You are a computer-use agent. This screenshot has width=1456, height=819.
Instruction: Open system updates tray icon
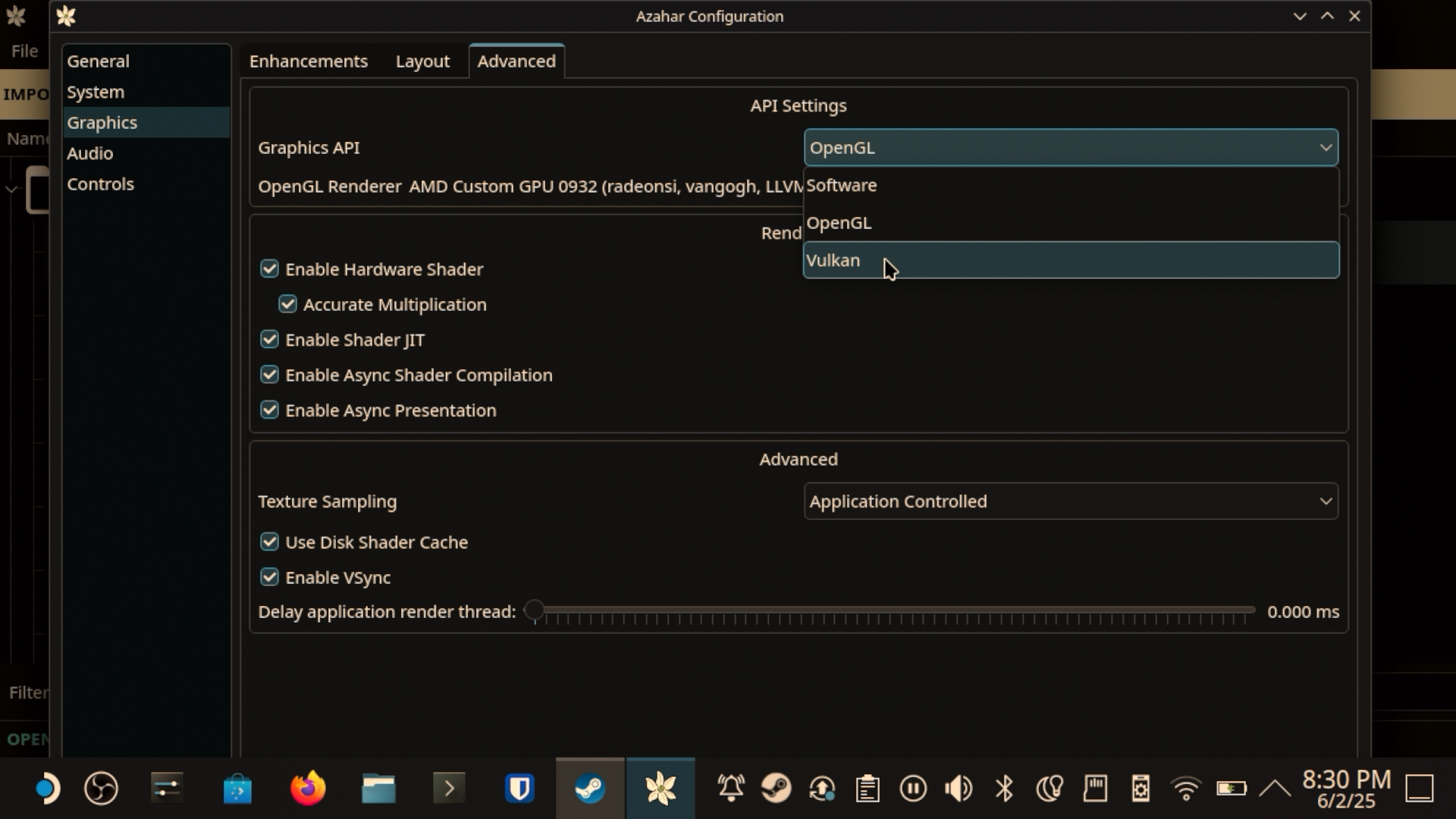822,789
